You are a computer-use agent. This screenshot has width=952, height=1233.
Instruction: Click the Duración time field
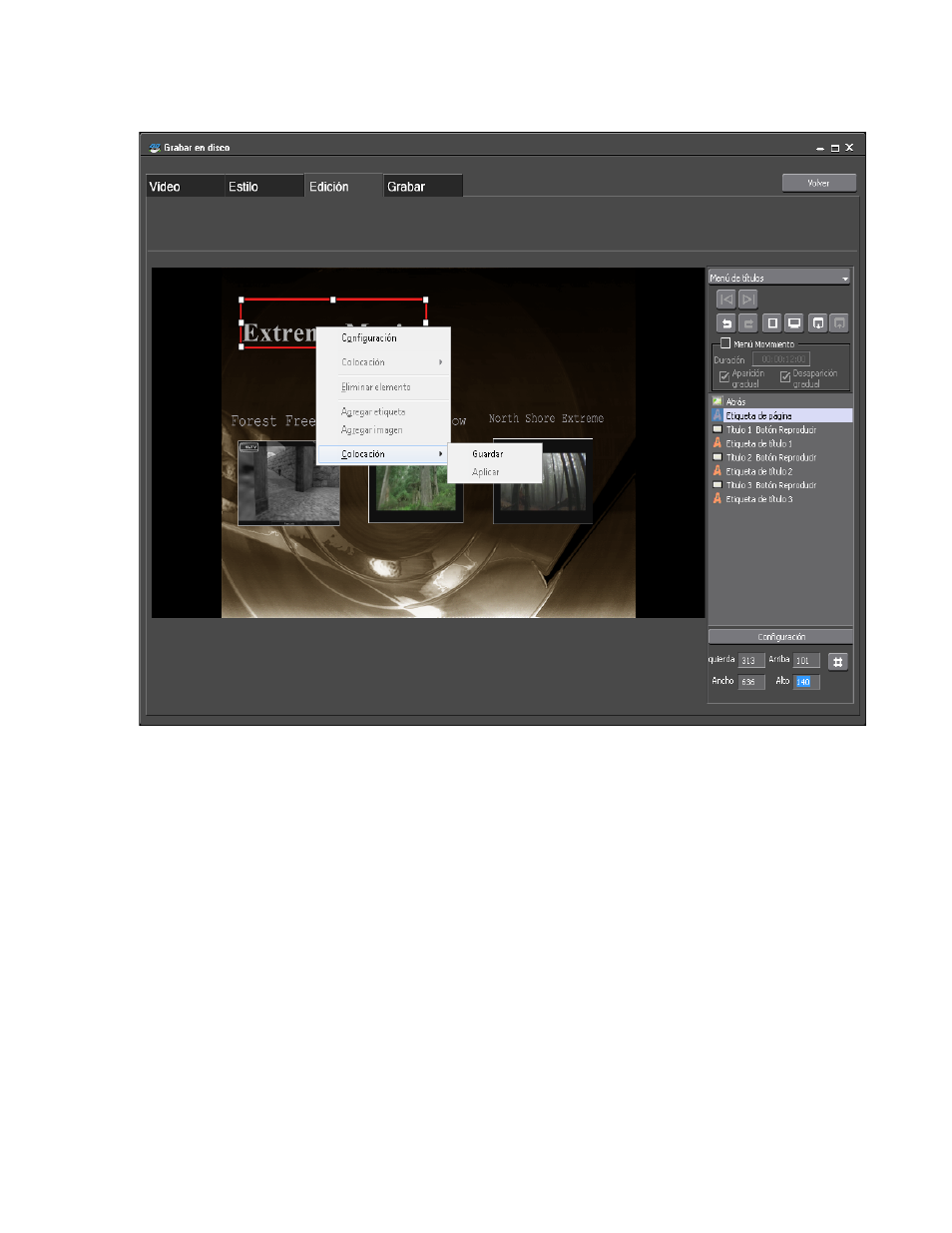(781, 359)
